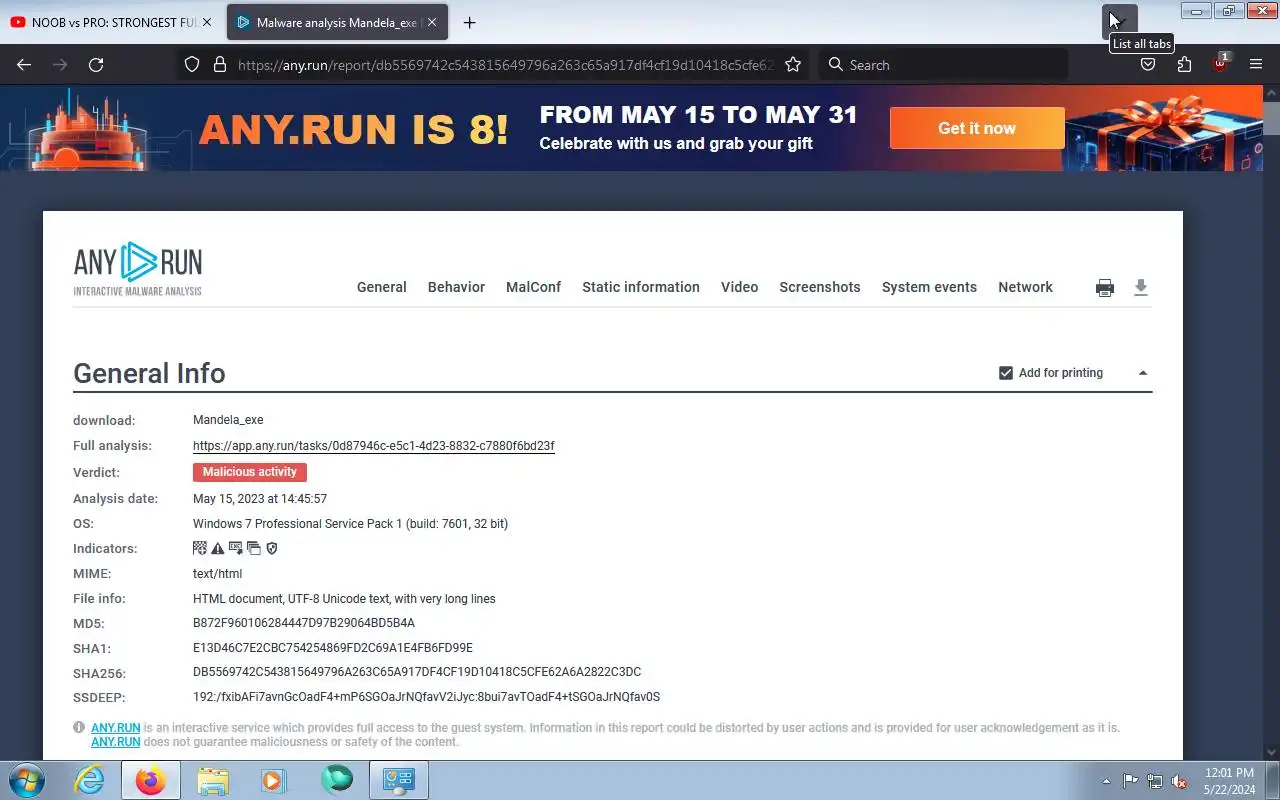Viewport: 1280px width, 800px height.
Task: Jump to MalConf section
Action: [x=533, y=287]
